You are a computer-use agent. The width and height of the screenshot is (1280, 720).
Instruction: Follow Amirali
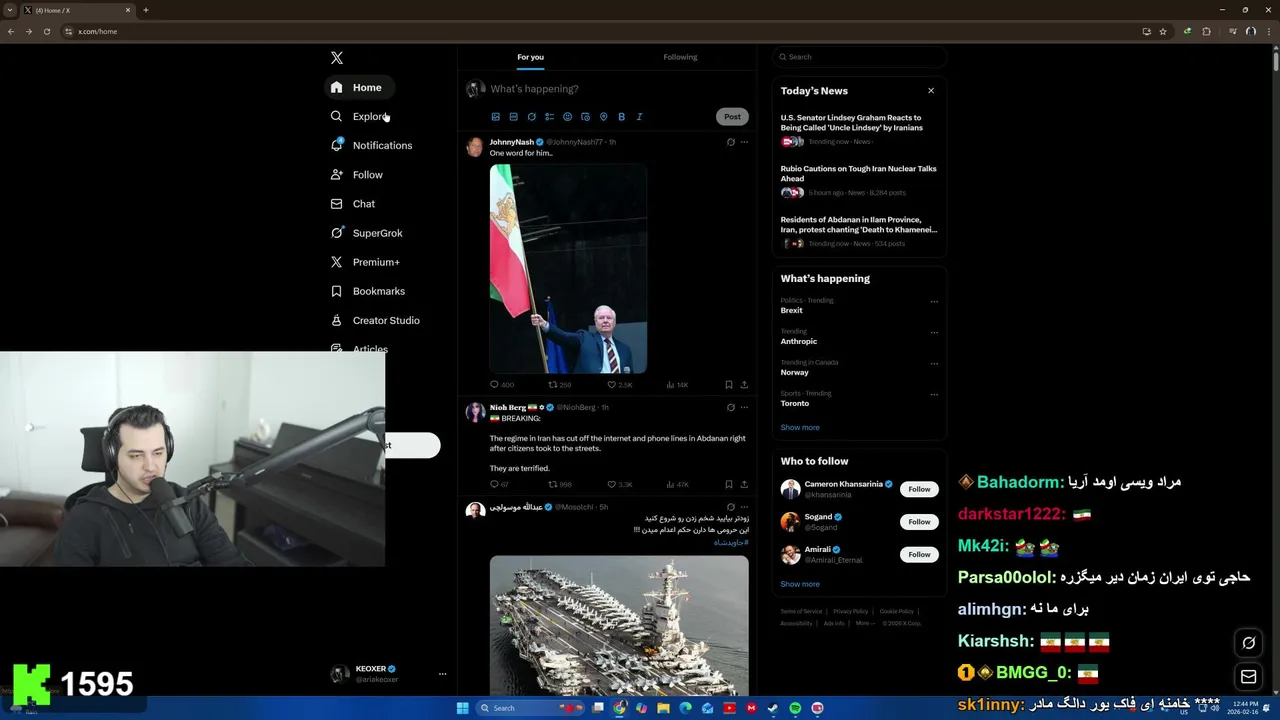pos(919,554)
